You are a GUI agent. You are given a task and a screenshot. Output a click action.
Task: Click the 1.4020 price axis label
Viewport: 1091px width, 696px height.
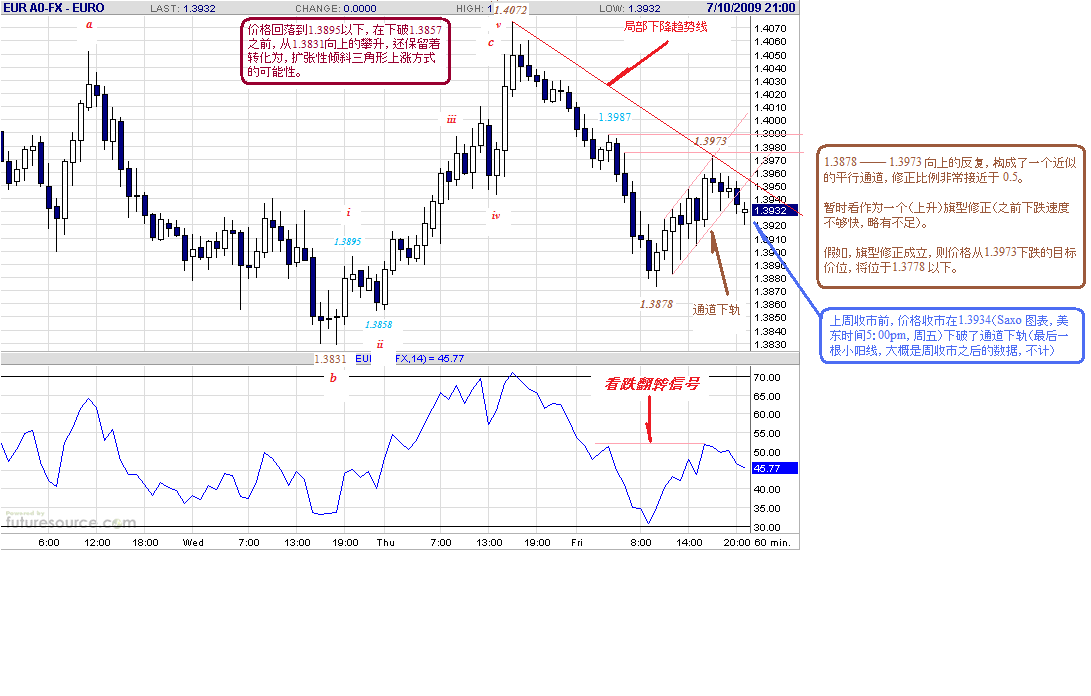(770, 95)
